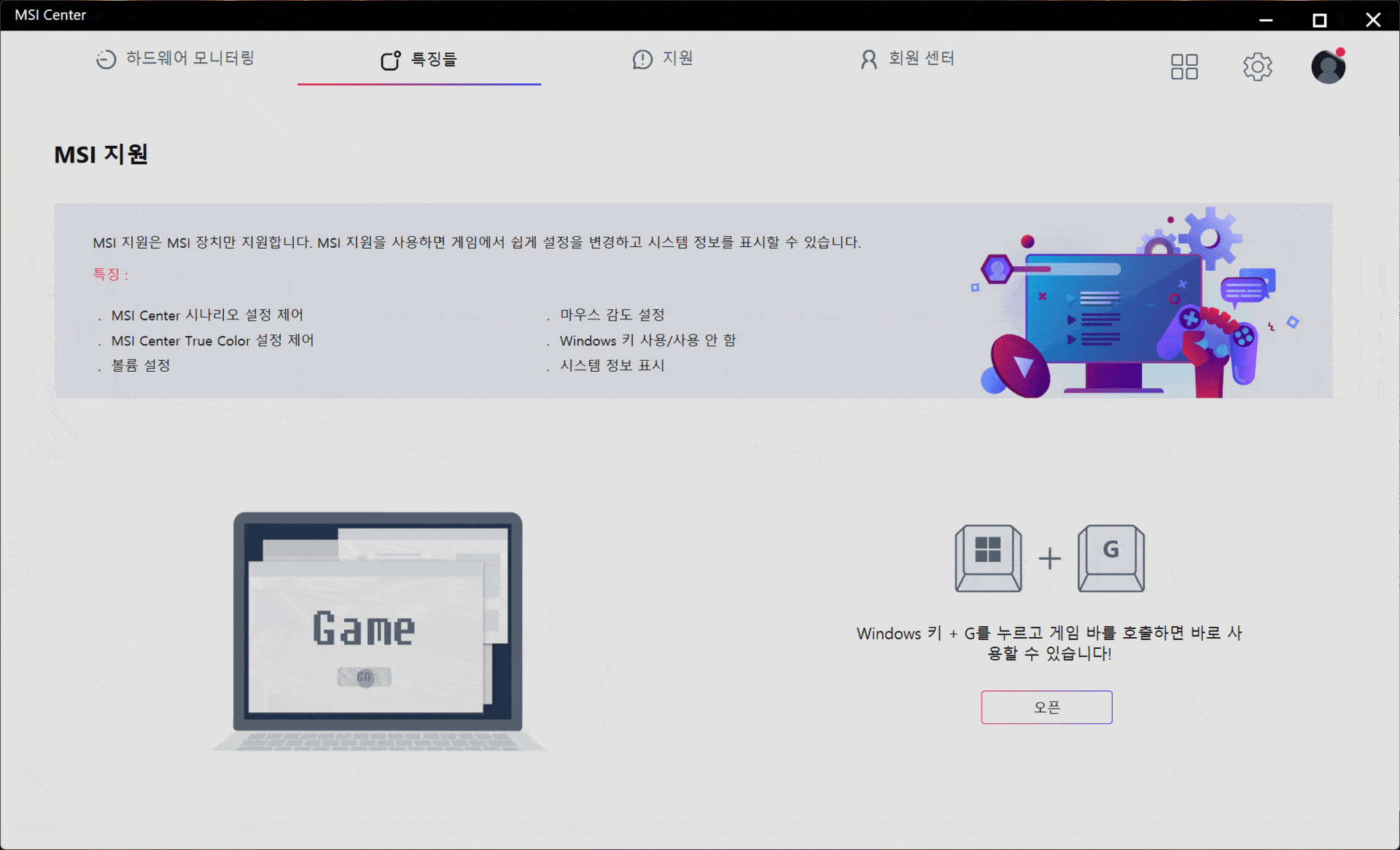Click the member center person icon
Screen dimensions: 1400x850
click(x=868, y=59)
